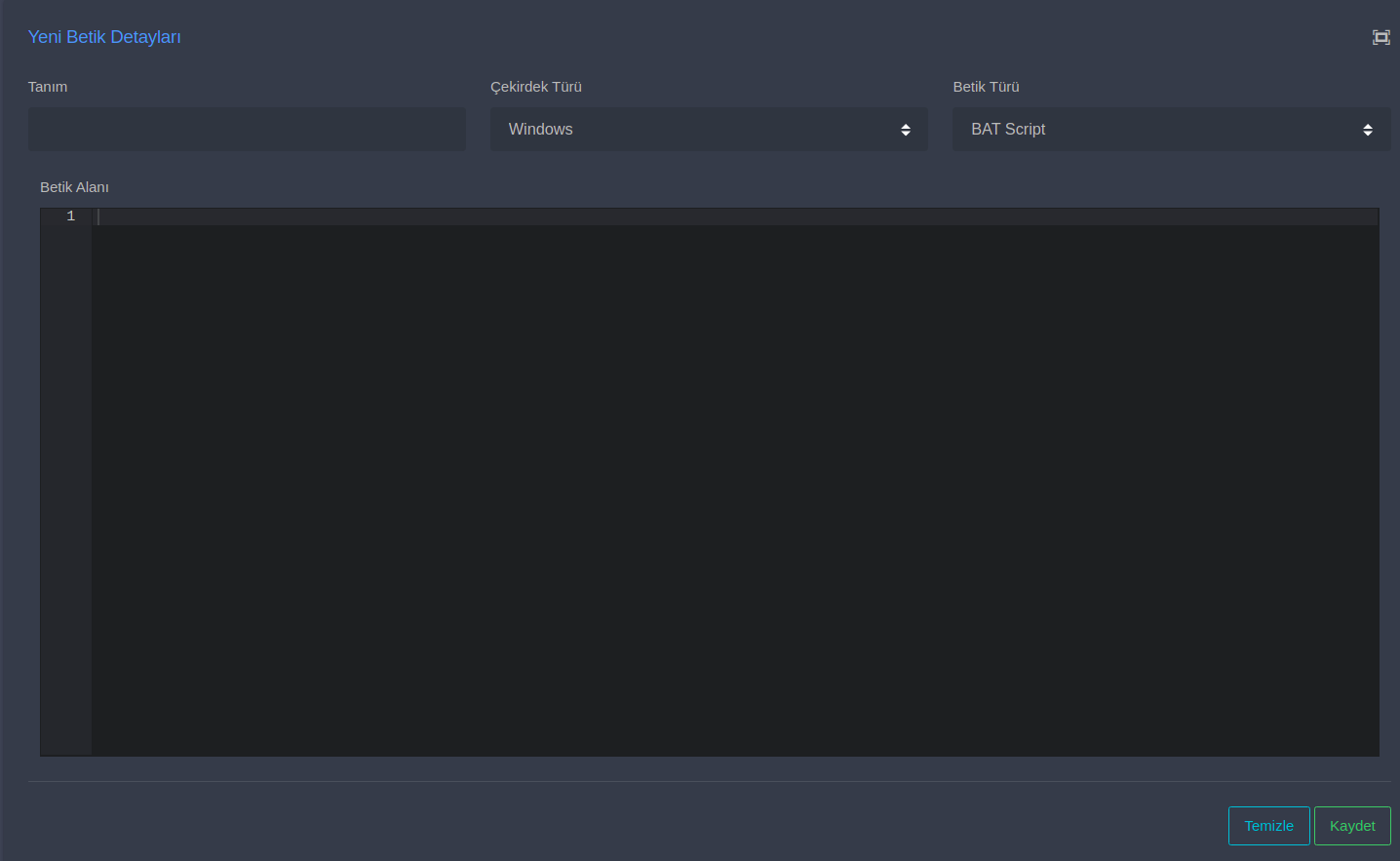Click the fullscreen expand icon

click(1381, 37)
